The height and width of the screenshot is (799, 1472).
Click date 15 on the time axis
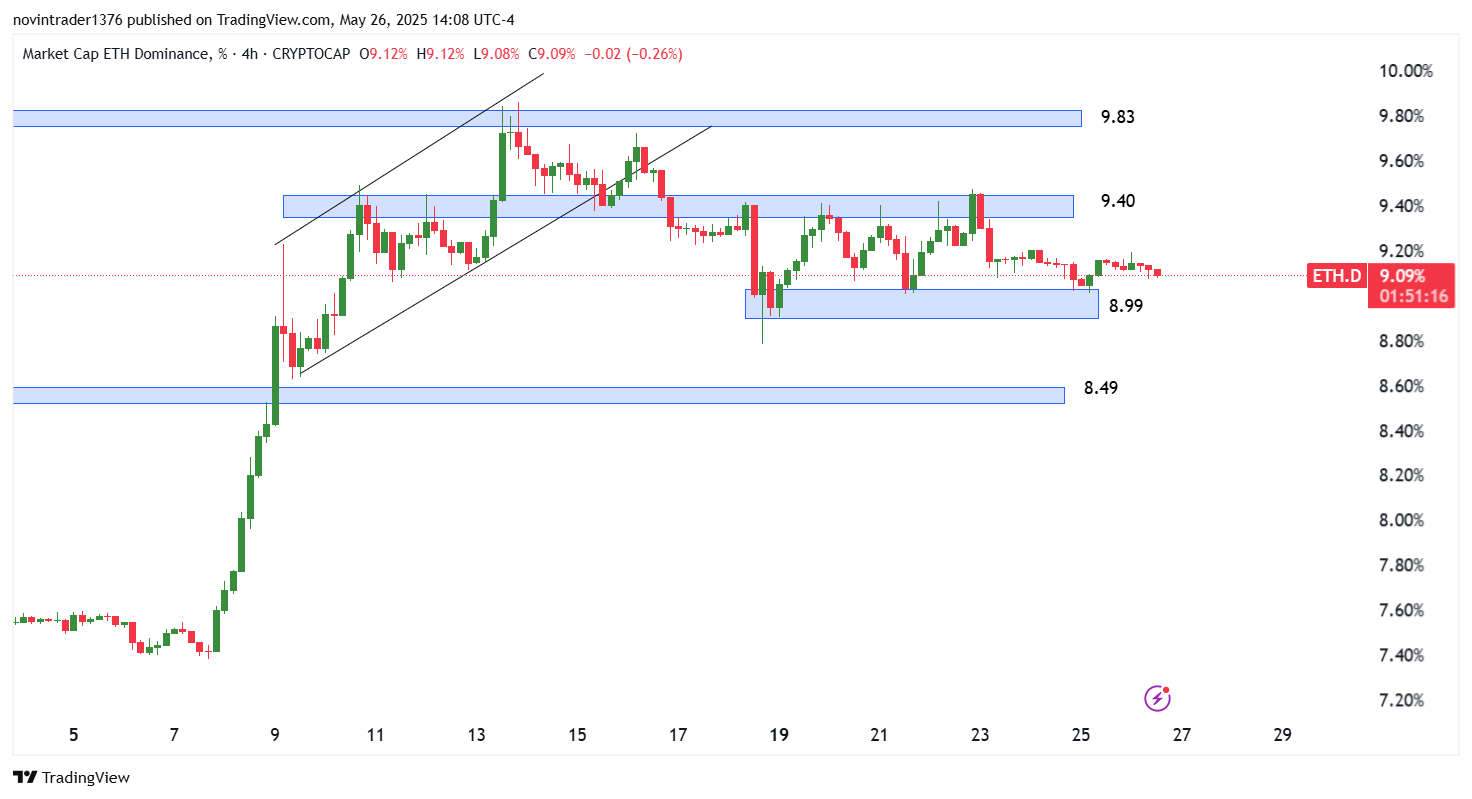pos(577,735)
